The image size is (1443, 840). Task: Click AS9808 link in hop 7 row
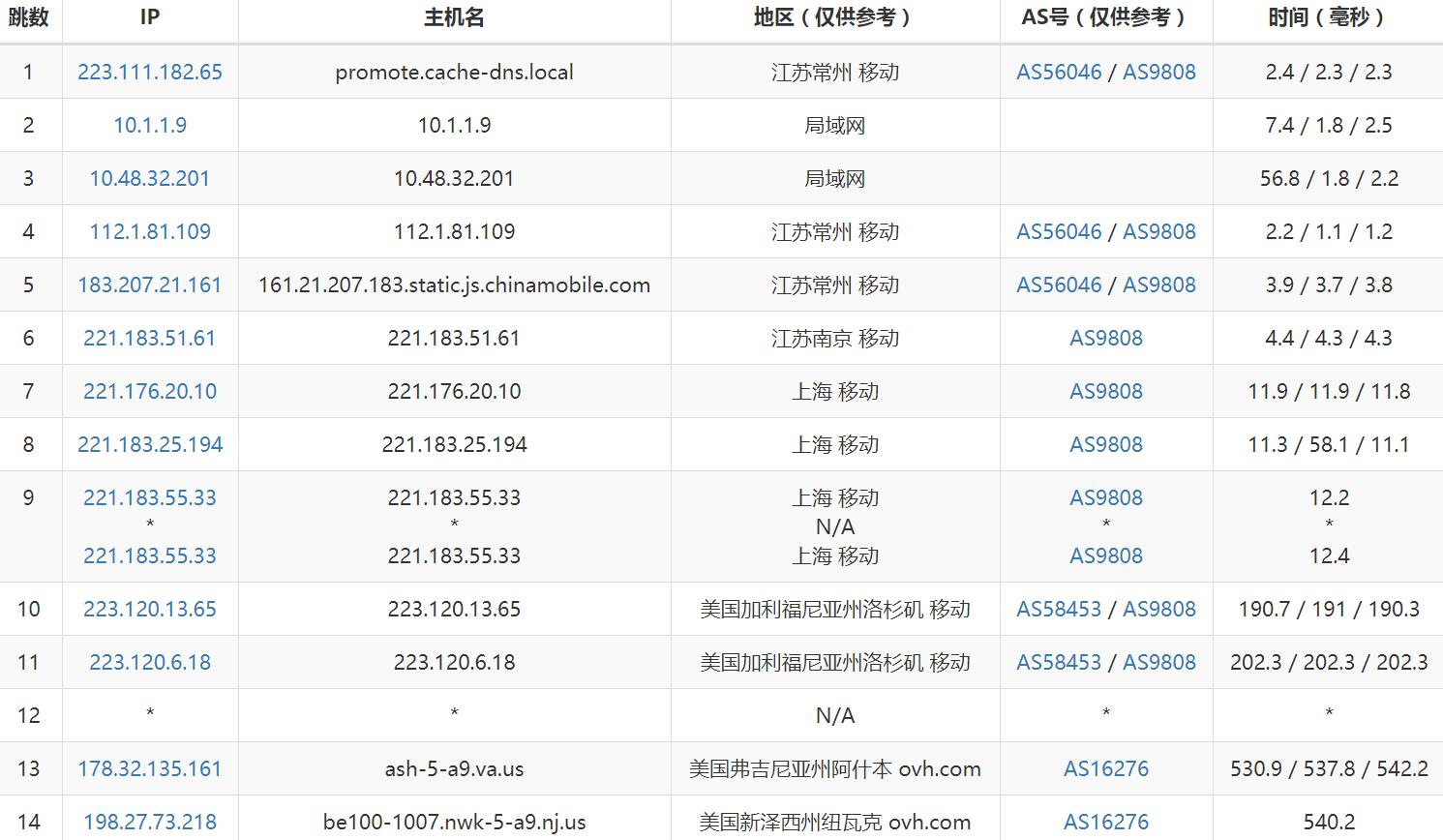pos(1106,391)
